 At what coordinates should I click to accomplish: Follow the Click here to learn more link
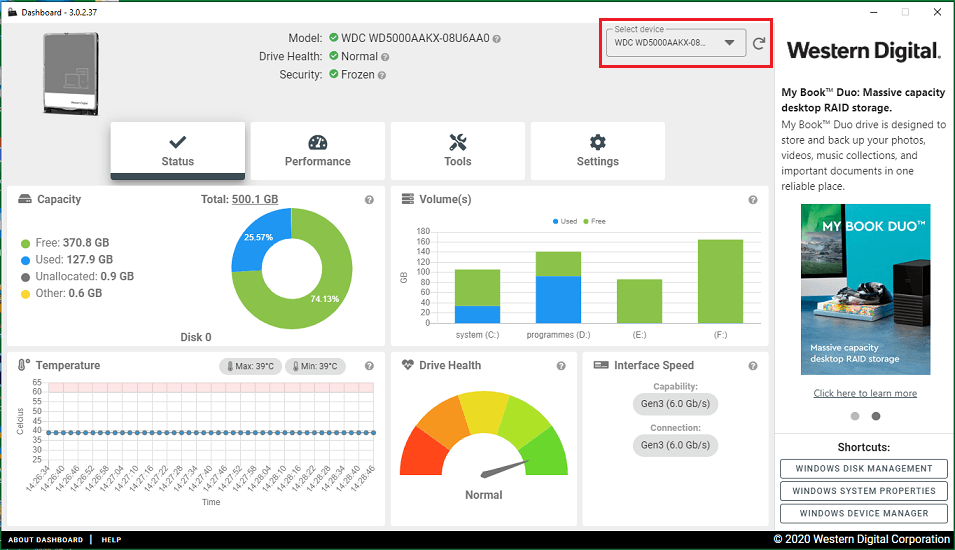pyautogui.click(x=865, y=393)
